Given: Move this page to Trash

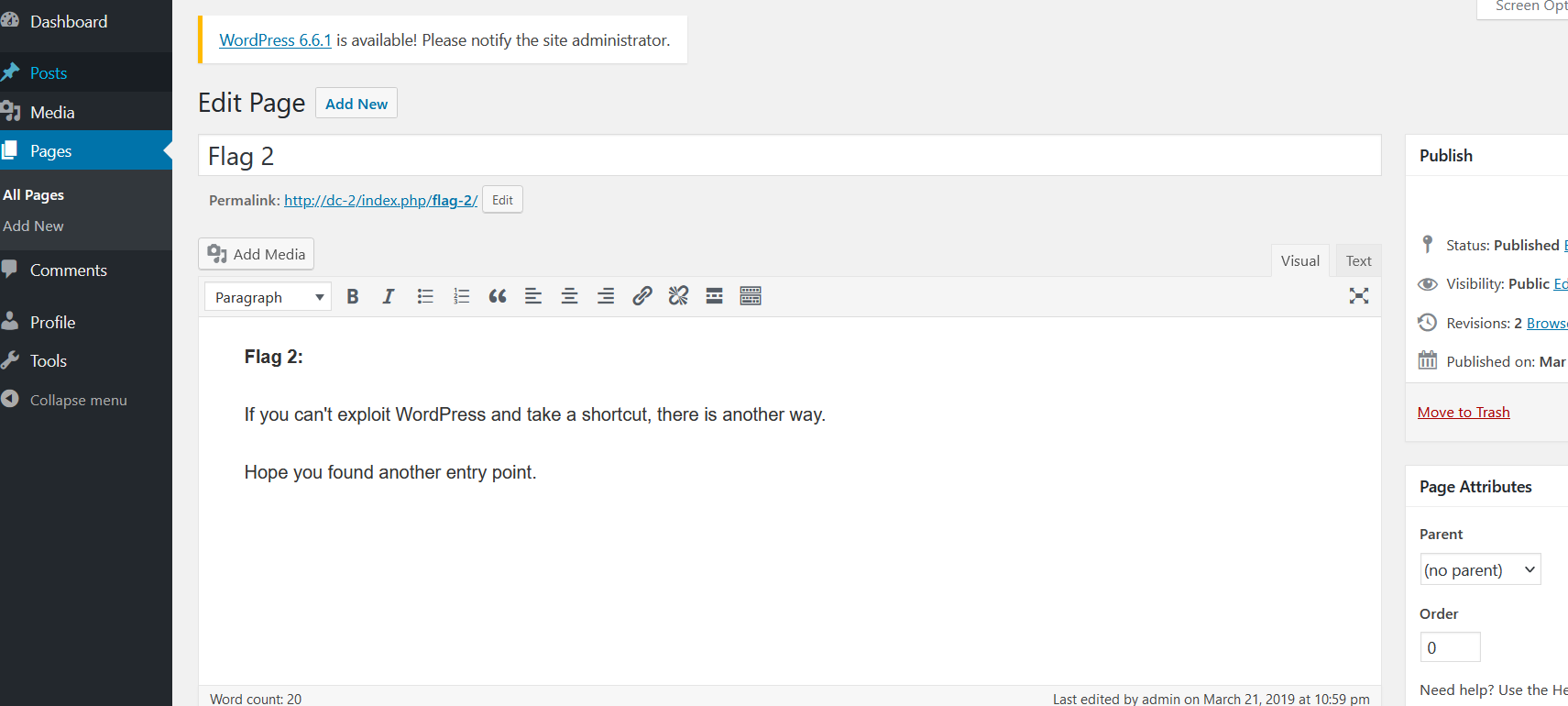Looking at the screenshot, I should tap(1464, 413).
